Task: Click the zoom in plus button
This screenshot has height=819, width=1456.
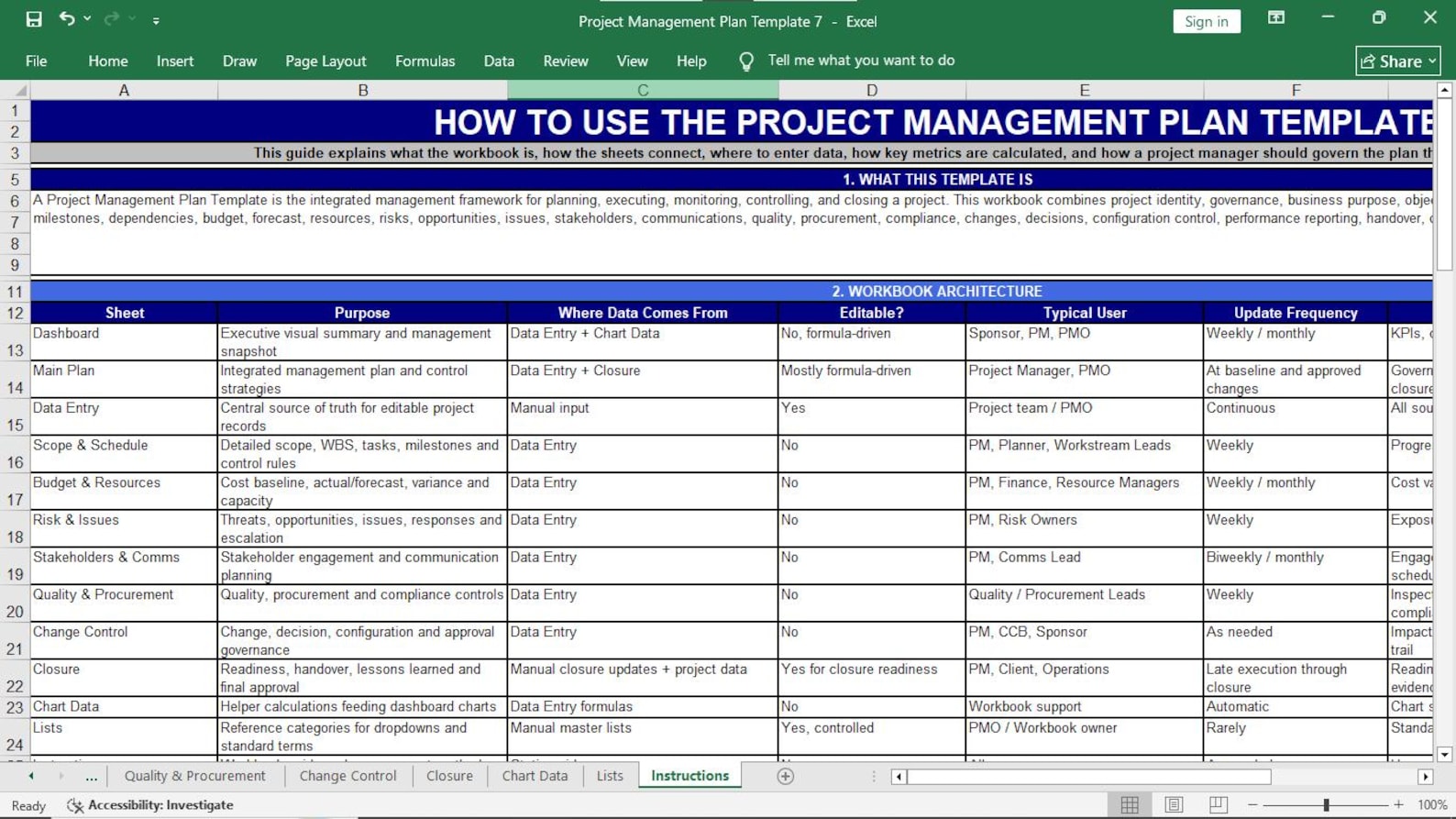Action: [1398, 804]
